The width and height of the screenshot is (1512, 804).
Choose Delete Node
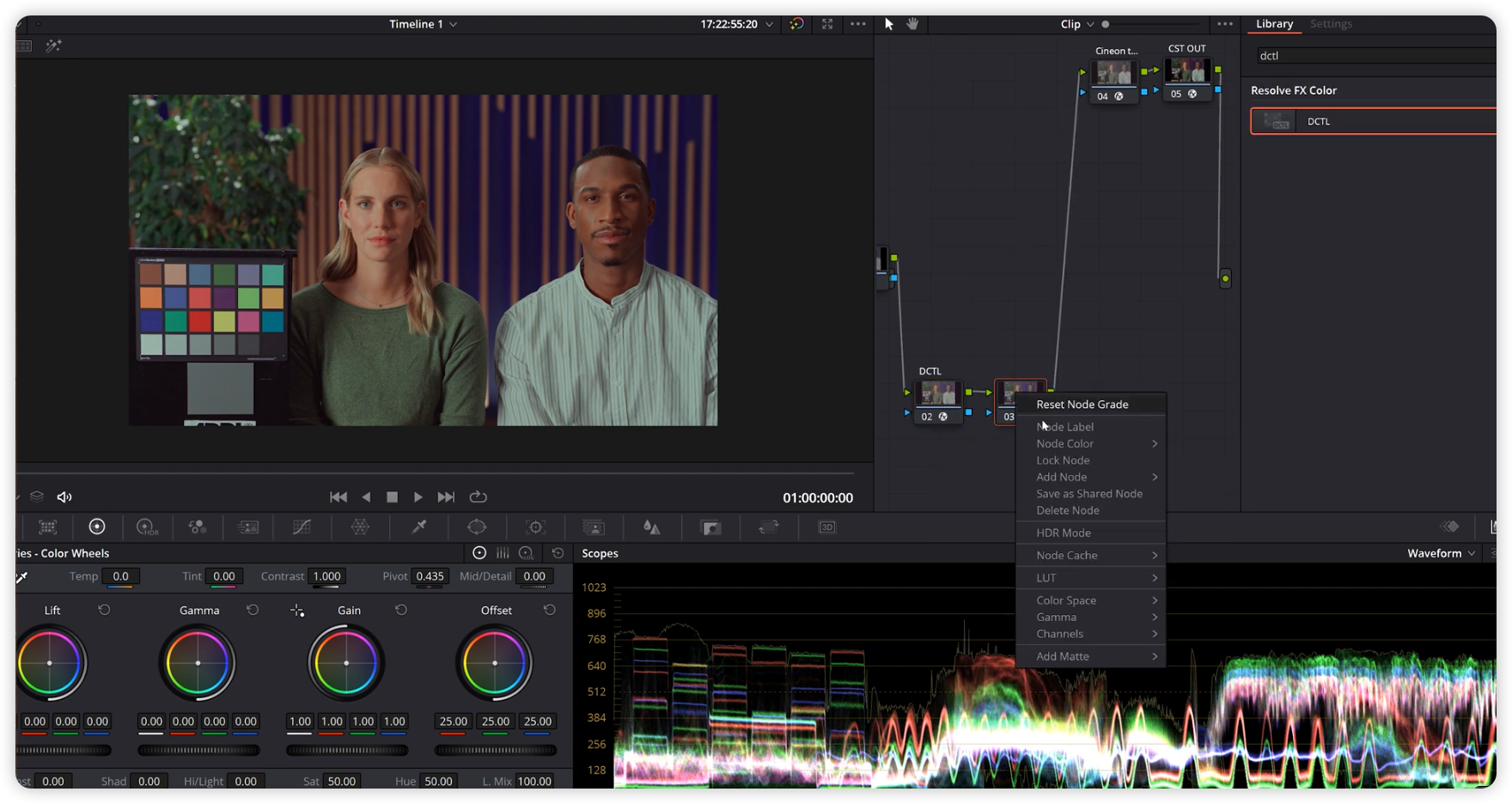[x=1090, y=510]
